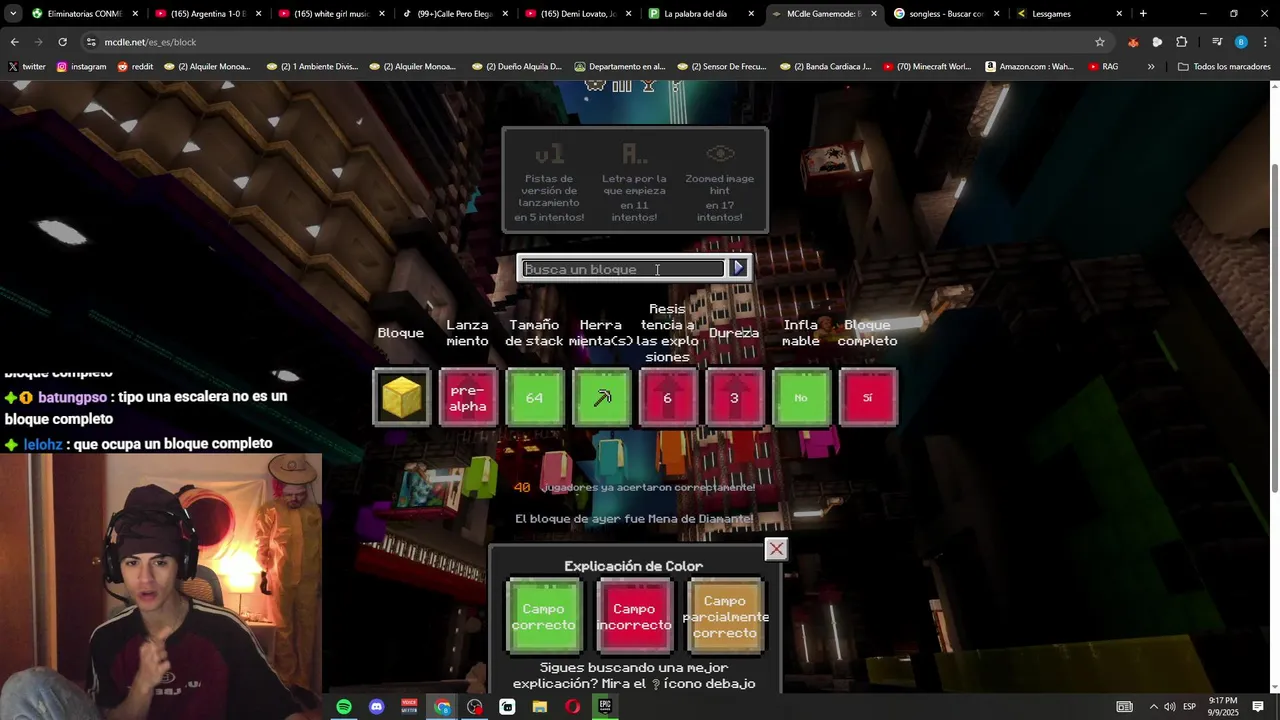Screen dimensions: 1280x720
Task: Open Voicemeeter from the taskbar
Action: click(409, 707)
